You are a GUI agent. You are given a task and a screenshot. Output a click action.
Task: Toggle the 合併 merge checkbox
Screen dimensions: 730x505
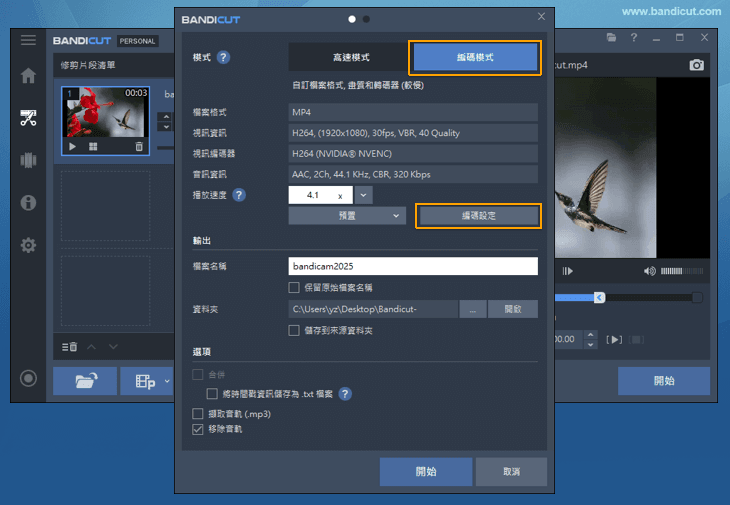point(198,374)
